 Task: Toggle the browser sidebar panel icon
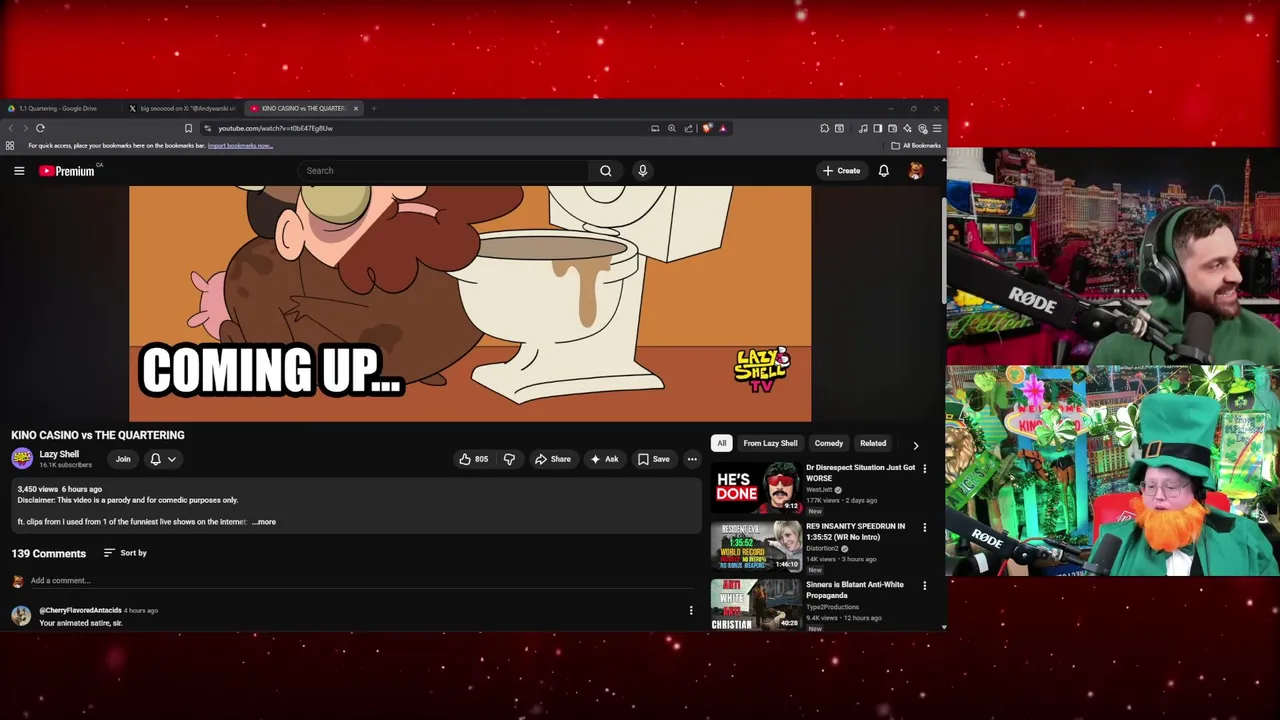pos(878,128)
